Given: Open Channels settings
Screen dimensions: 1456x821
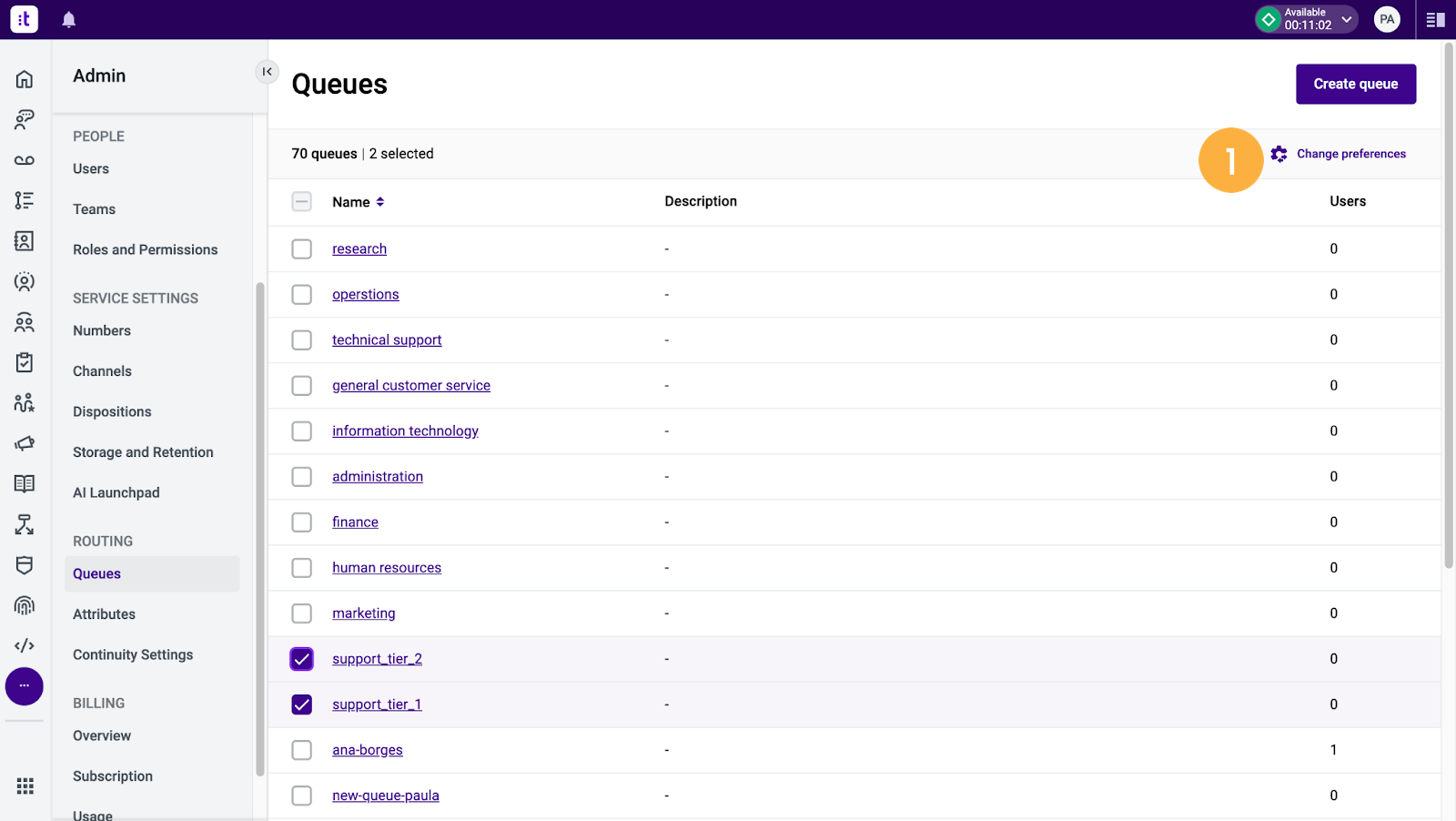Looking at the screenshot, I should pos(103,371).
